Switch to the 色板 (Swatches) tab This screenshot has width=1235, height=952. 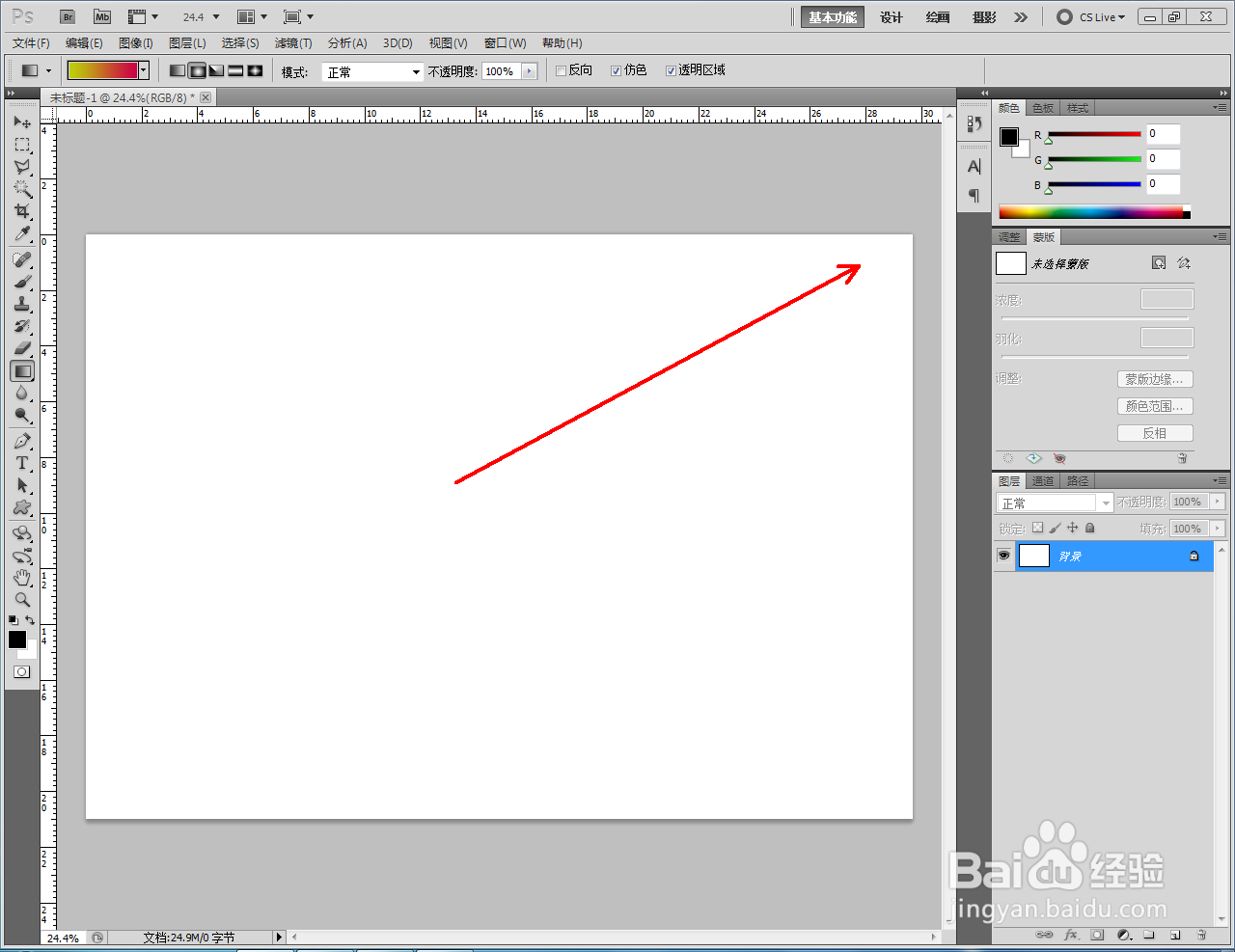pyautogui.click(x=1044, y=108)
